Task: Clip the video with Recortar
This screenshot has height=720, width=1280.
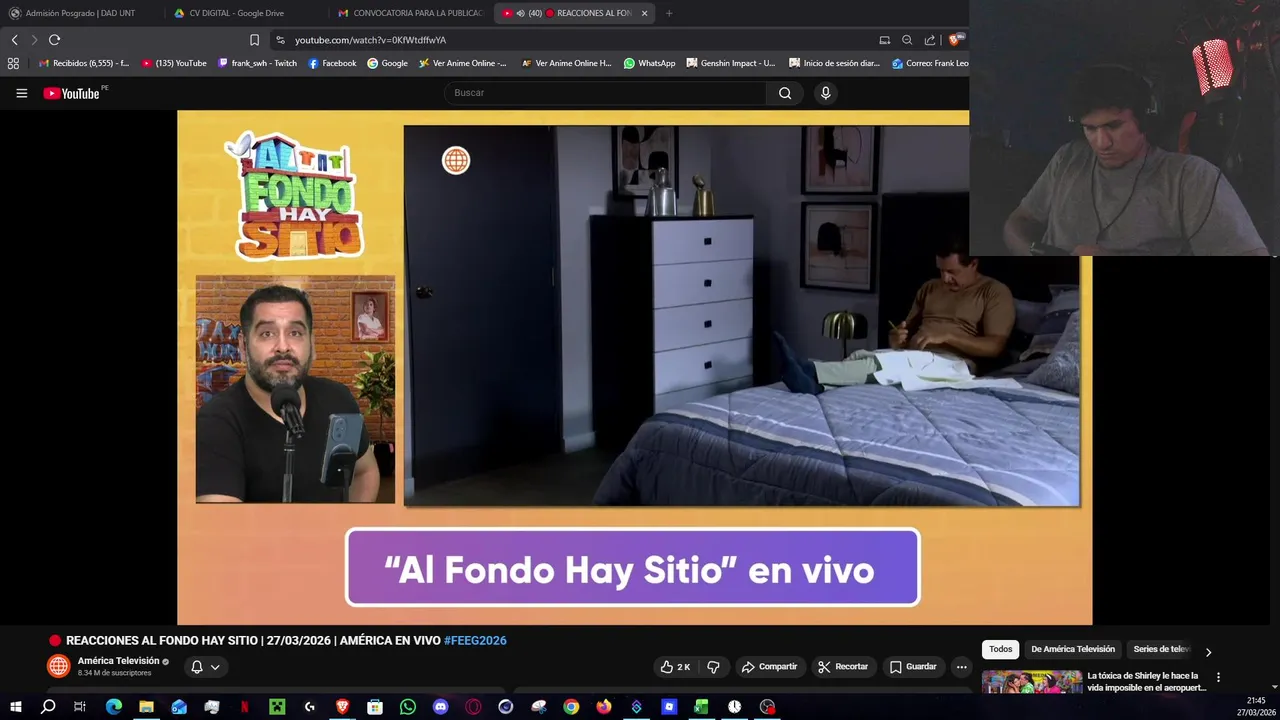Action: pos(843,667)
